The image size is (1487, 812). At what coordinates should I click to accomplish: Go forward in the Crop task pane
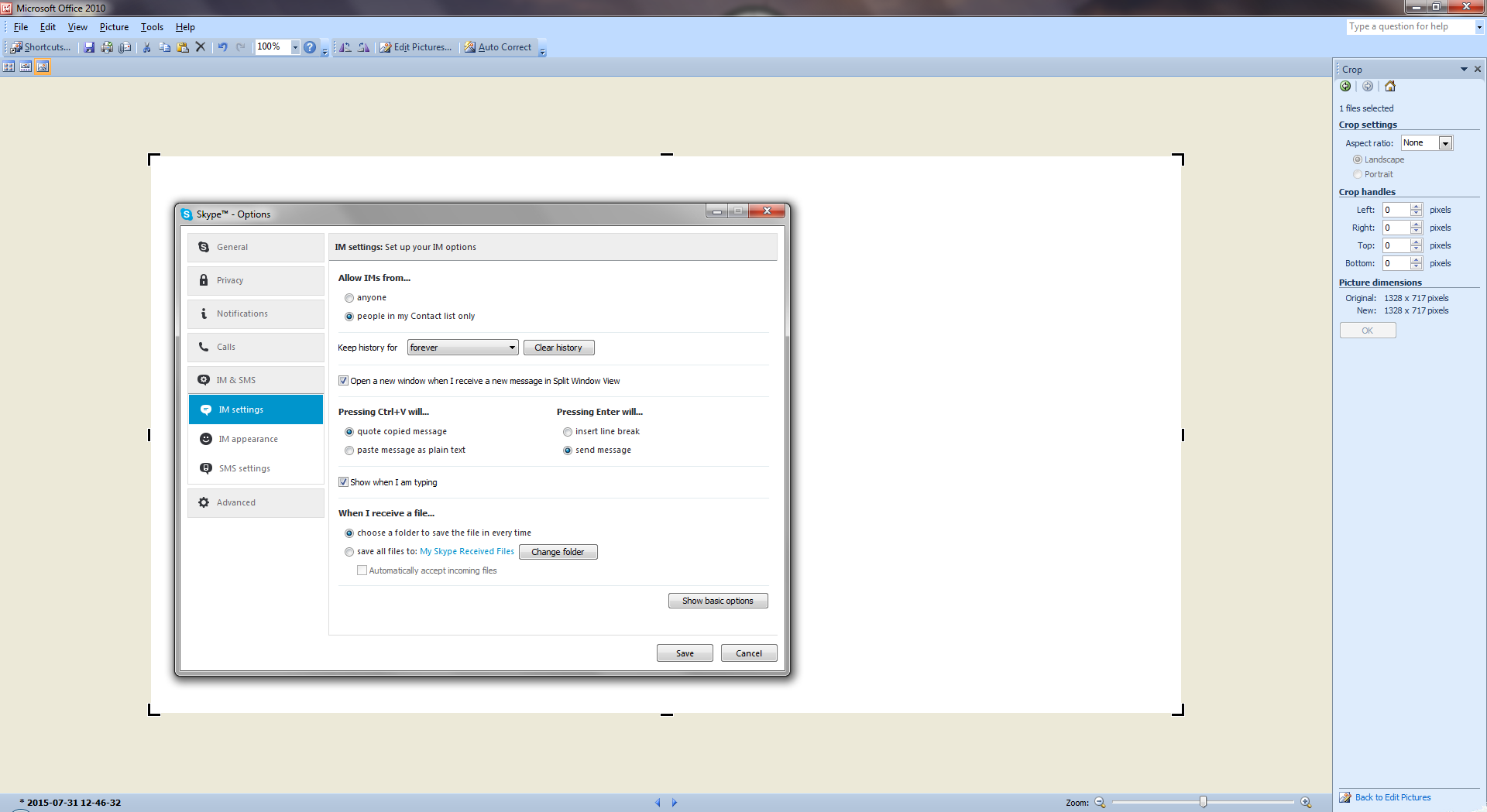click(1368, 87)
